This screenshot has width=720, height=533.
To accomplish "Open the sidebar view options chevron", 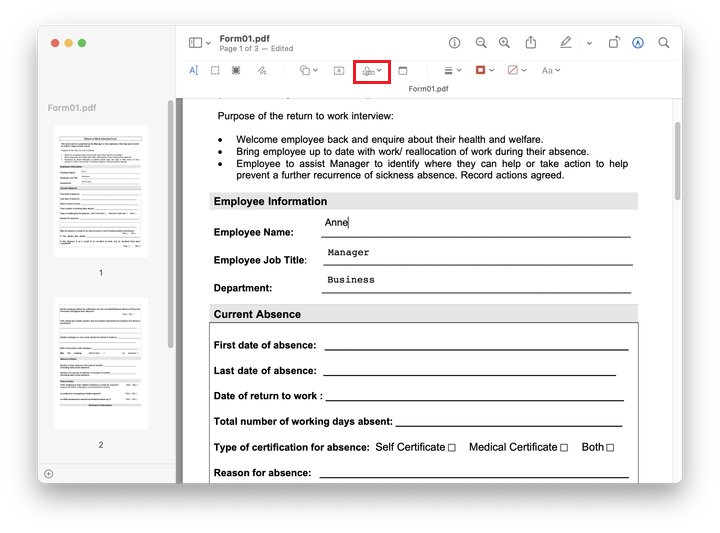I will (208, 43).
